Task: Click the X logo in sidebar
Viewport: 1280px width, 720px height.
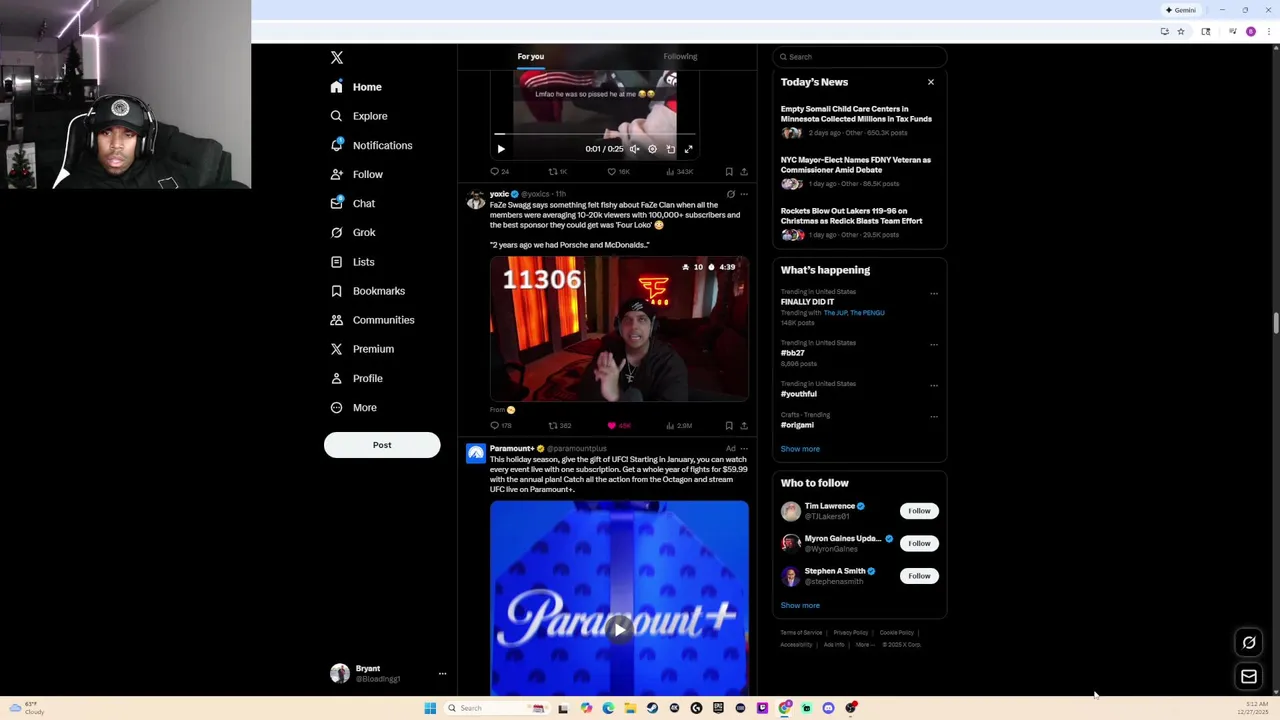Action: (x=337, y=58)
